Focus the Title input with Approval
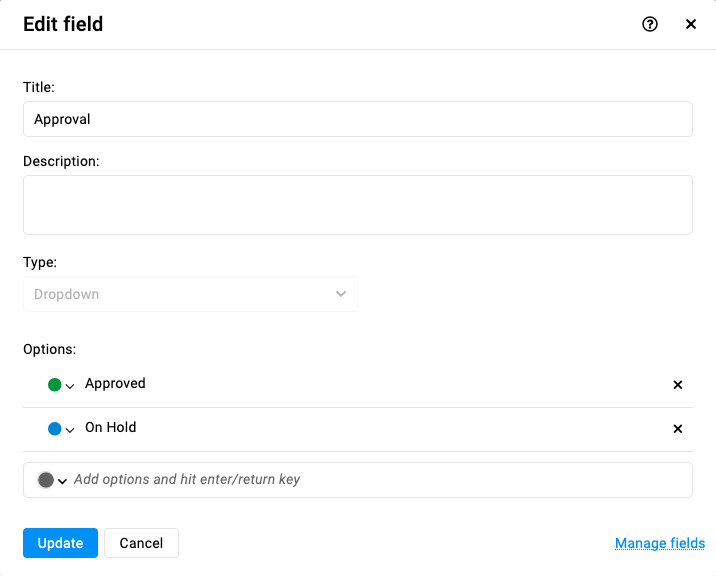716x576 pixels. [x=358, y=119]
